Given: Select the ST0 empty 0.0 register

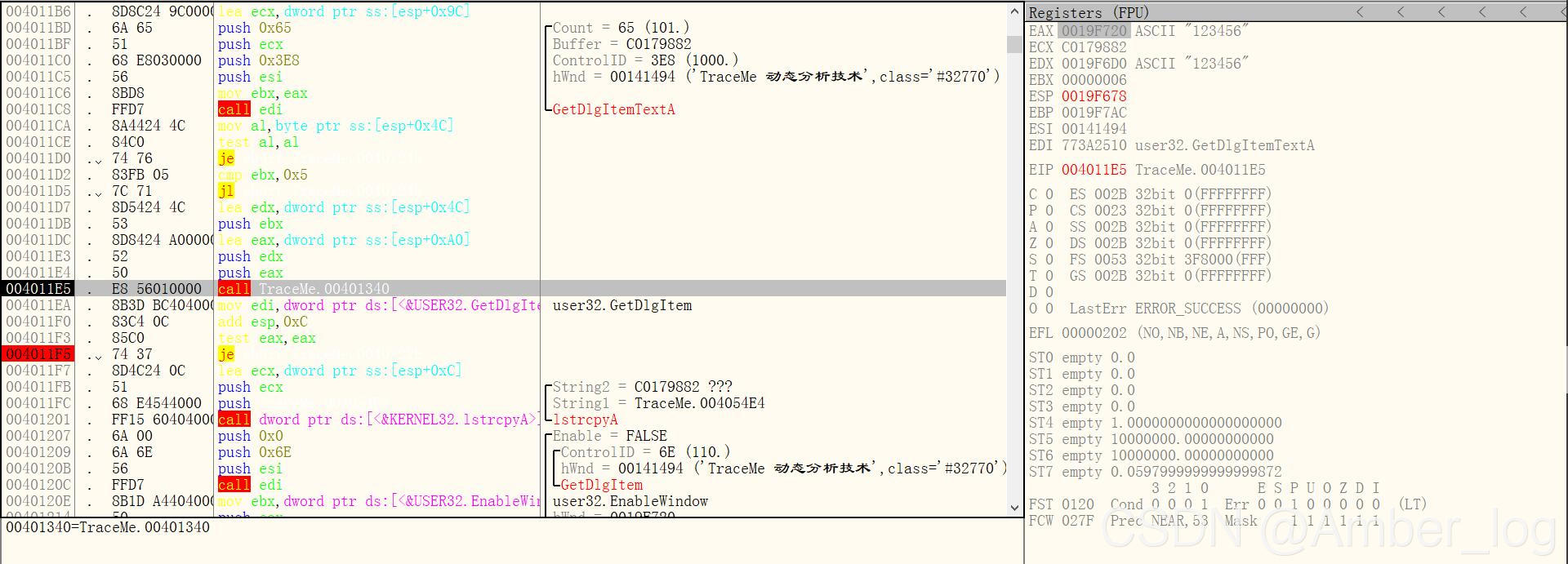Looking at the screenshot, I should (x=1082, y=357).
